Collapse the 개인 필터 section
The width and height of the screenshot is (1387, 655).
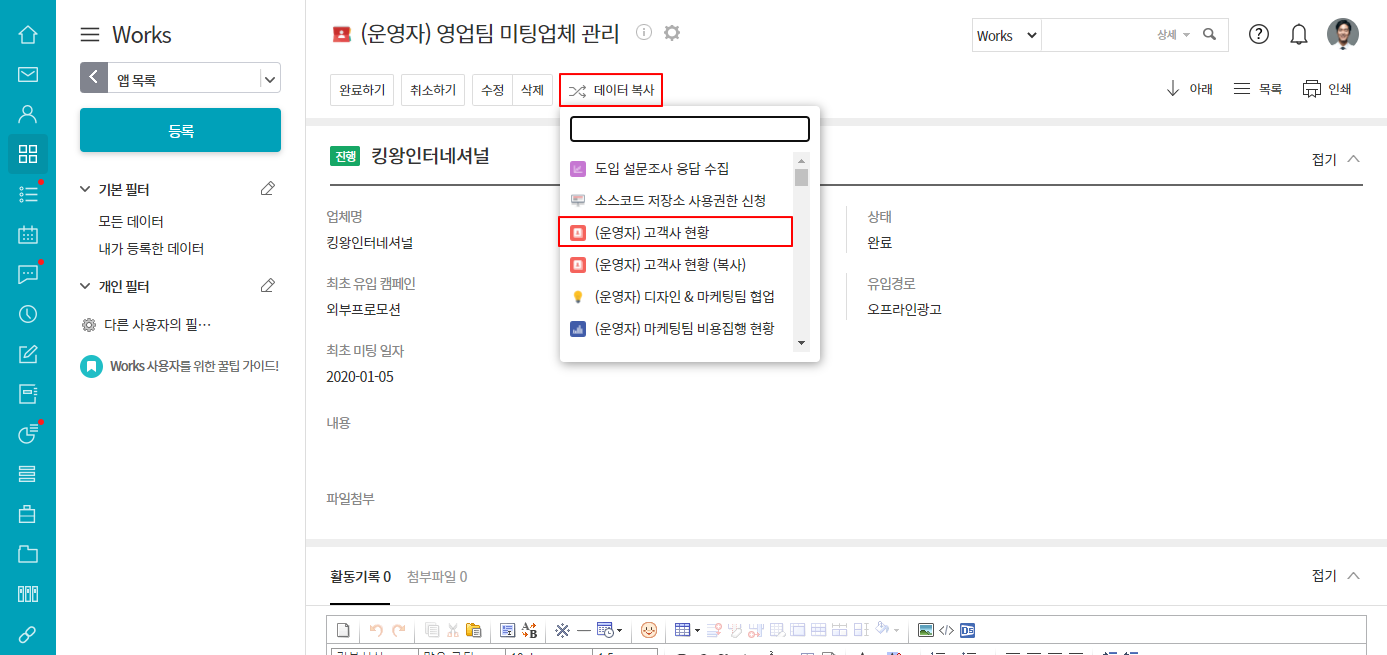85,287
